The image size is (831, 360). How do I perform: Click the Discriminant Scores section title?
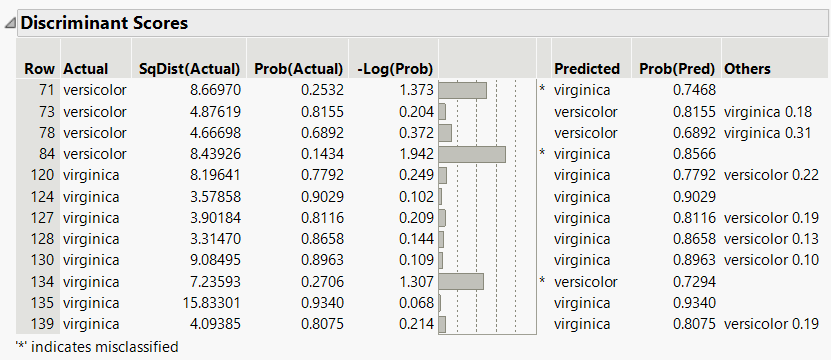click(x=104, y=23)
